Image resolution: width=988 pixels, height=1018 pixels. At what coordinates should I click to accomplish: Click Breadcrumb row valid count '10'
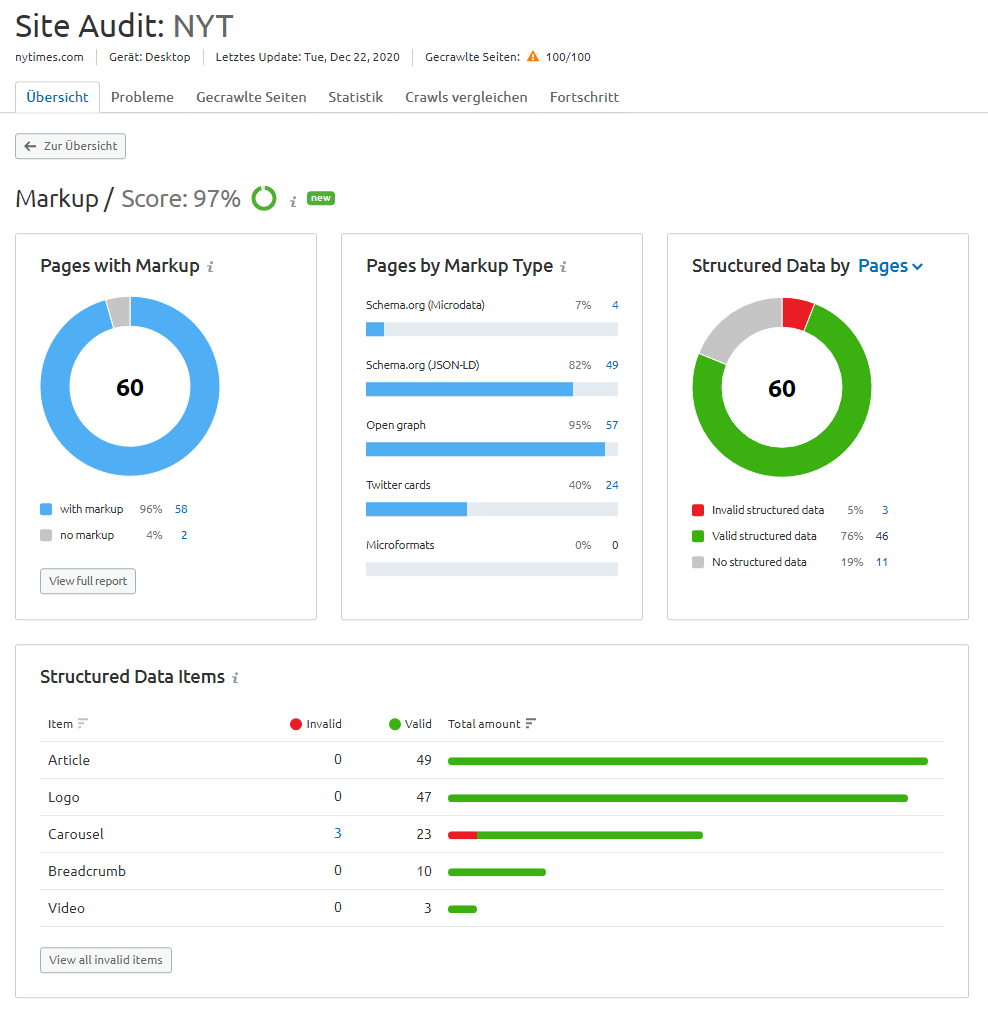[x=424, y=871]
